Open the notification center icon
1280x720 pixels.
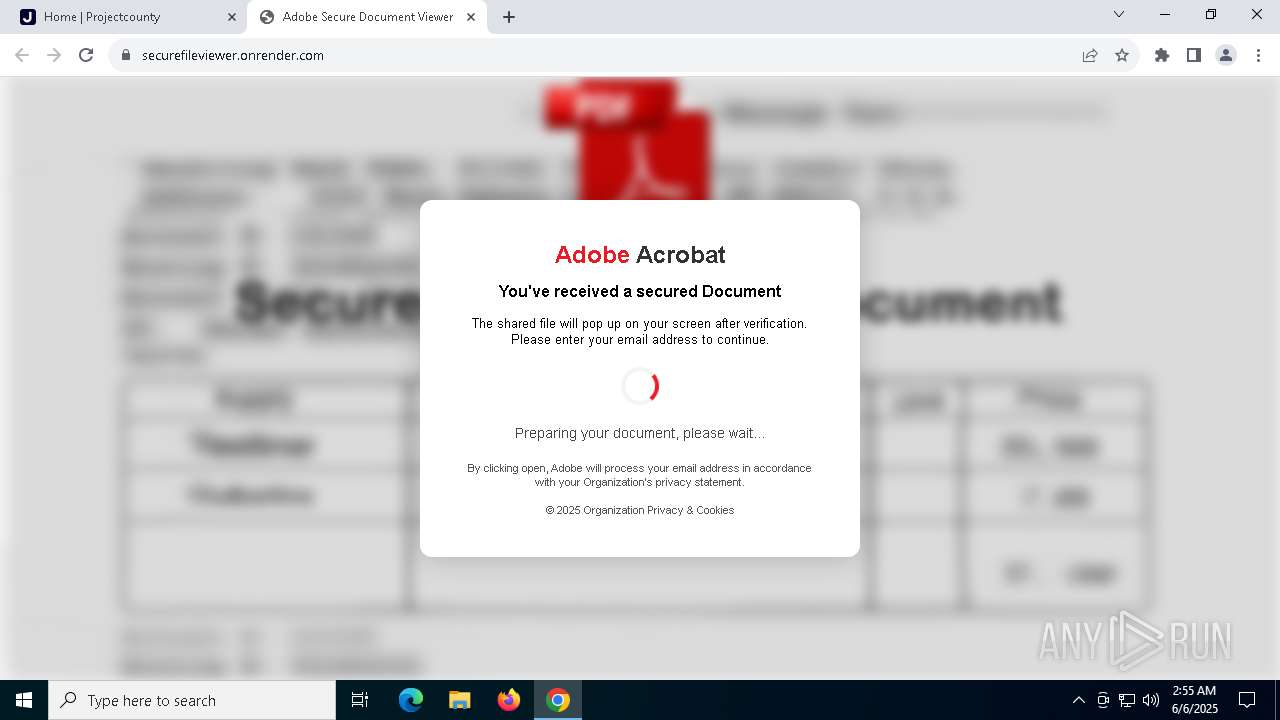(x=1247, y=700)
